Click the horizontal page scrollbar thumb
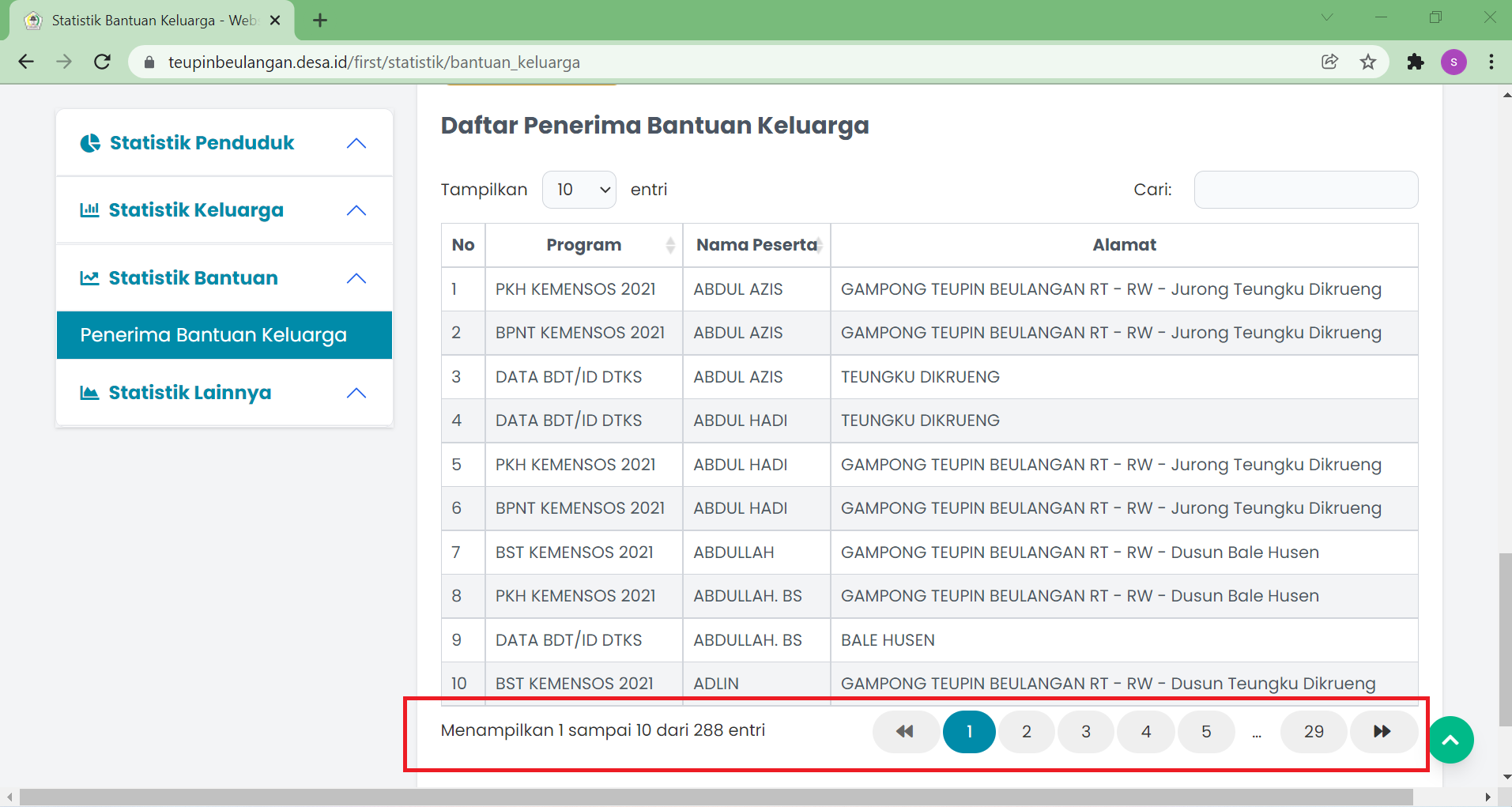 (x=716, y=797)
